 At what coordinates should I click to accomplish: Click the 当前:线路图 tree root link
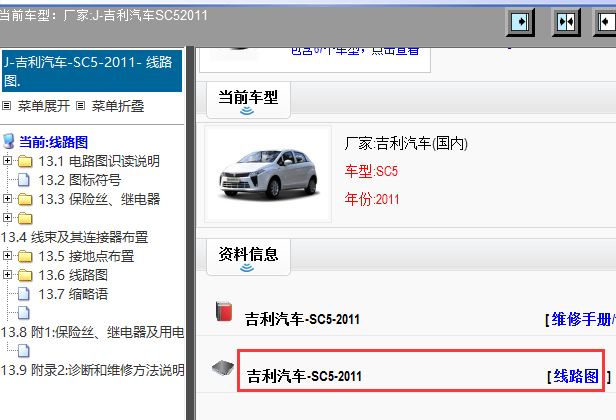click(53, 142)
